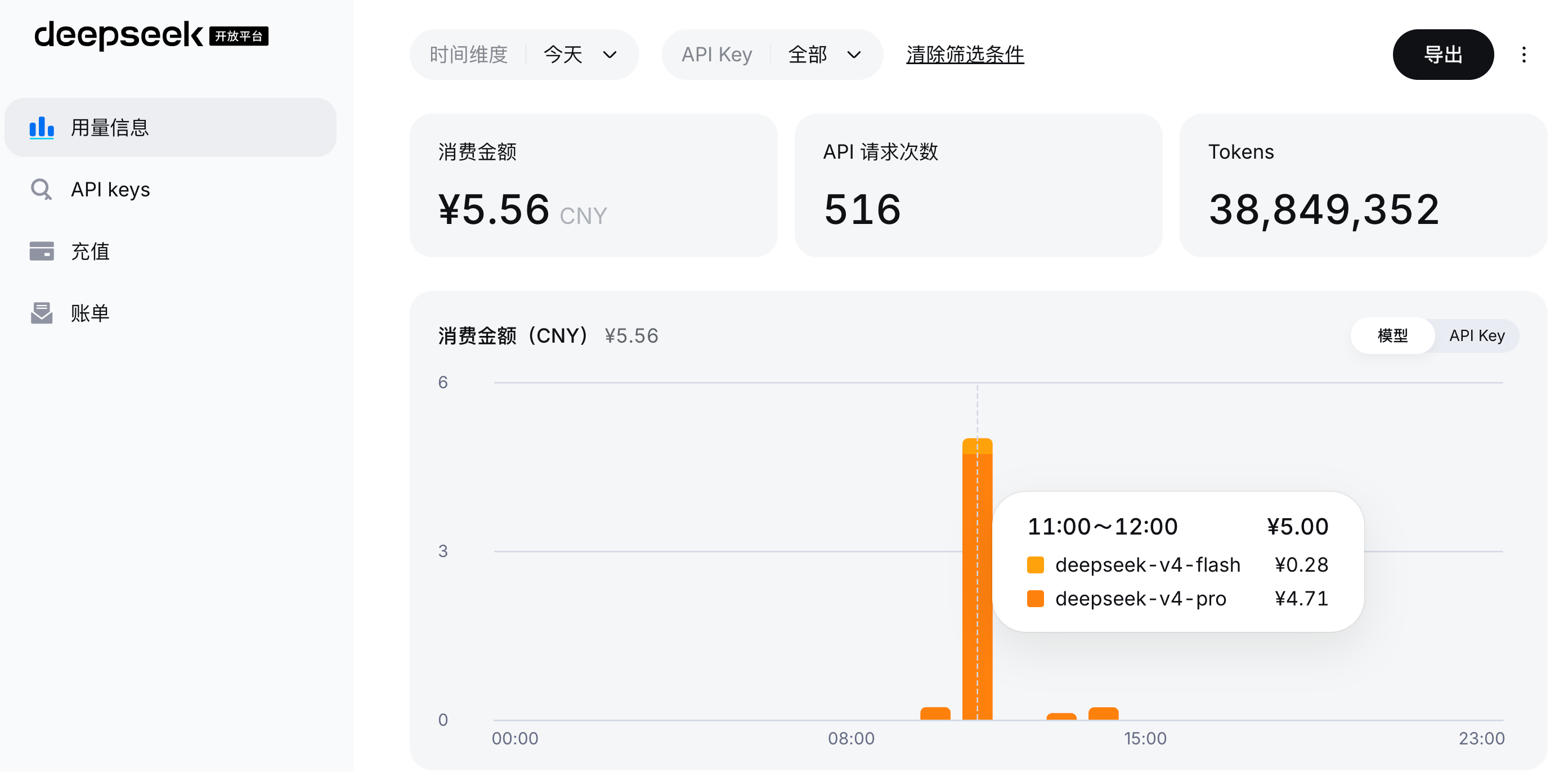This screenshot has width=1568, height=772.
Task: Click the deepseek-v4-pro label in tooltip
Action: click(1141, 599)
